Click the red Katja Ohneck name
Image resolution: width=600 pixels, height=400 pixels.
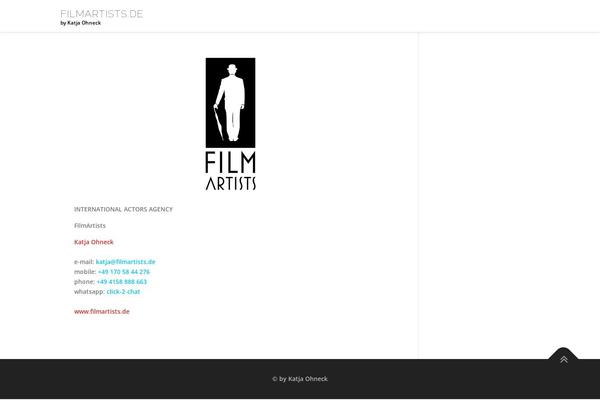pyautogui.click(x=94, y=242)
